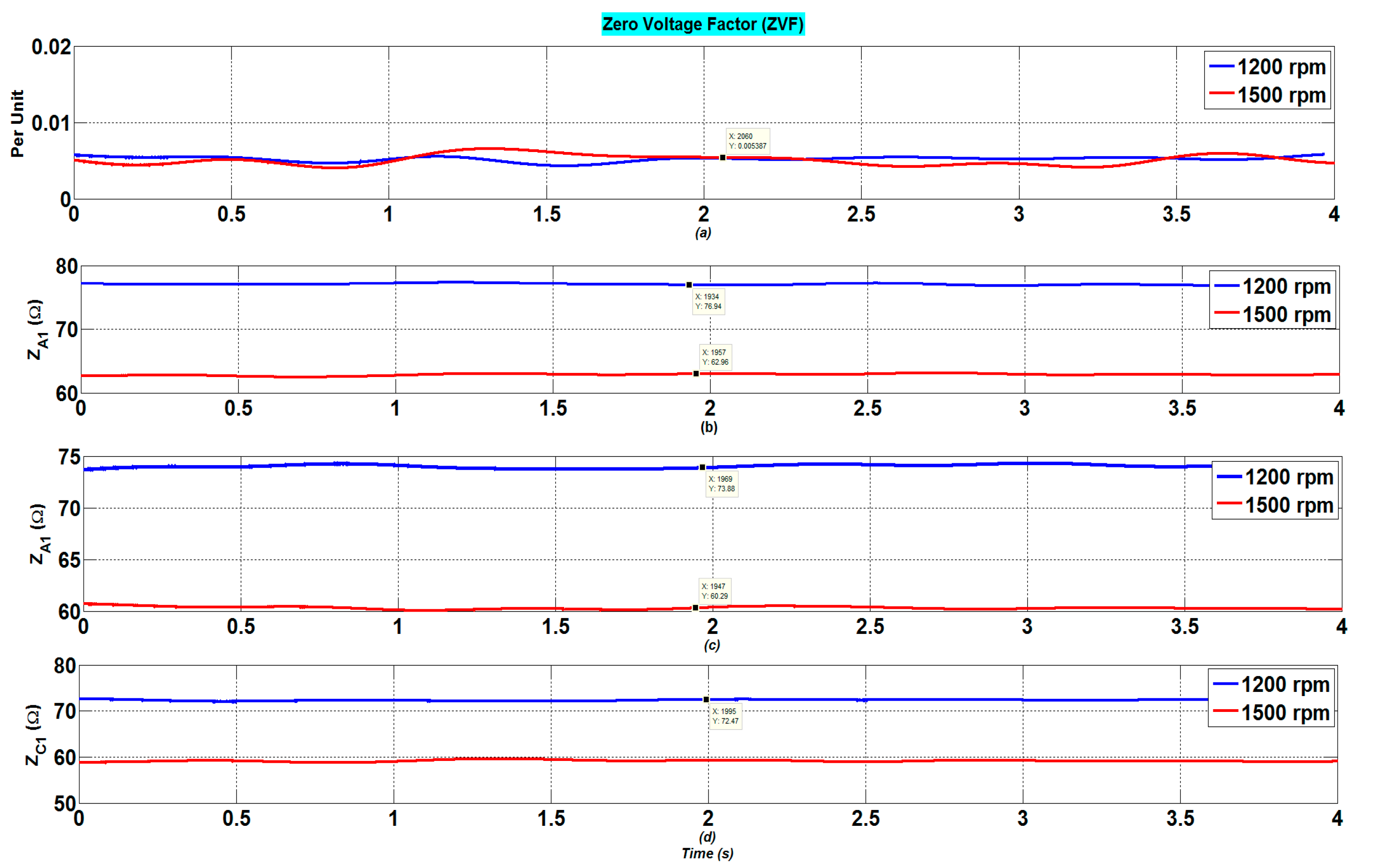Viewport: 1378px width, 868px height.
Task: Click the data cursor marker on red line in plot (c)
Action: click(x=695, y=608)
